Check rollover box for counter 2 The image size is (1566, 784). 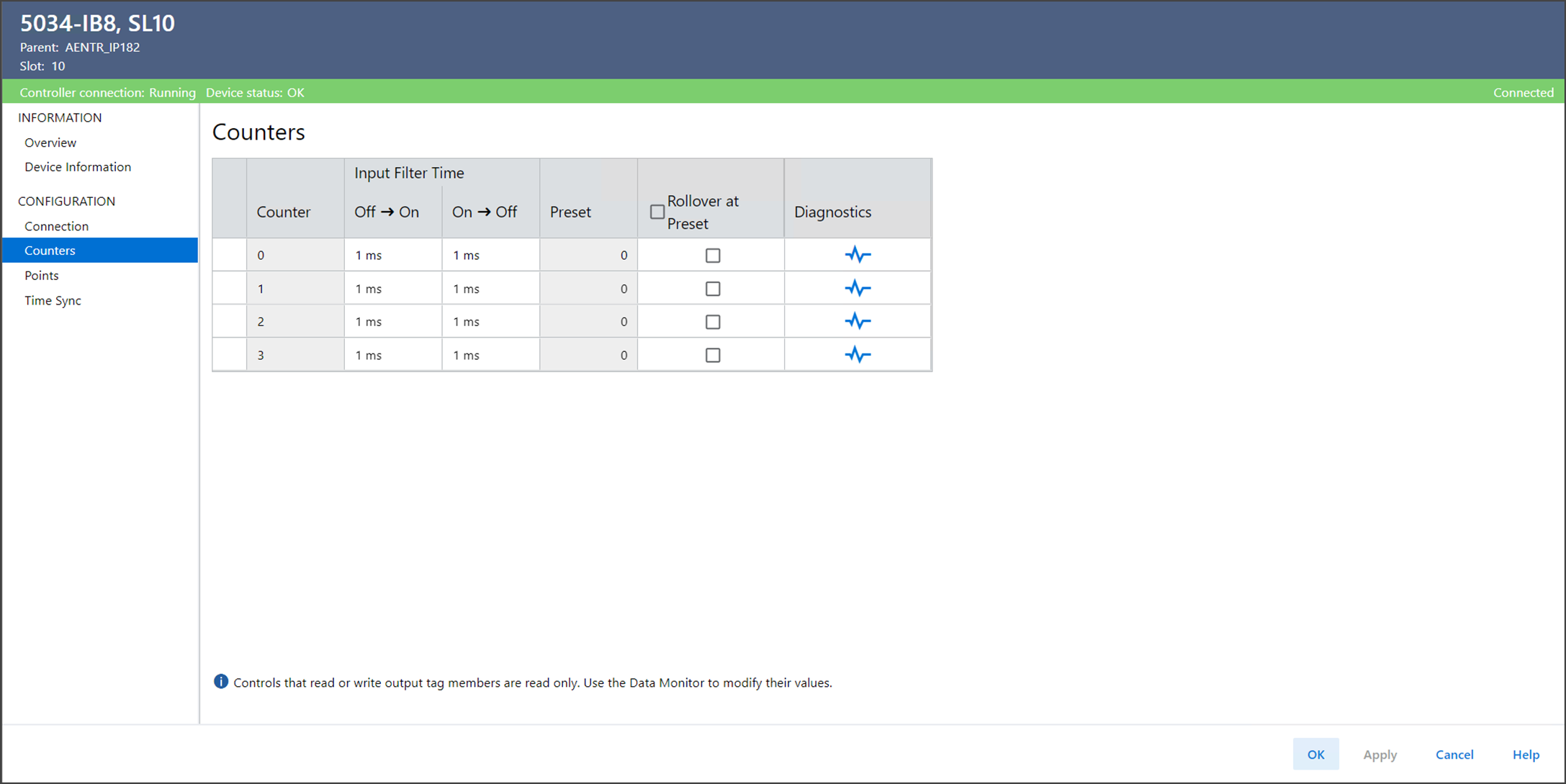[x=713, y=322]
